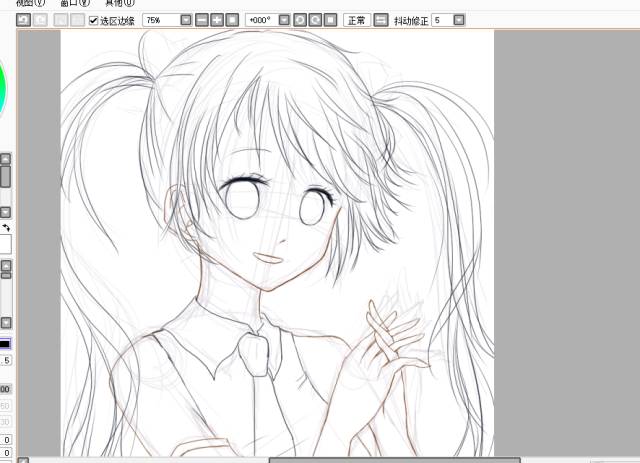Image resolution: width=640 pixels, height=463 pixels.
Task: Click the swap colors arrows in the left panel
Action: [7, 228]
